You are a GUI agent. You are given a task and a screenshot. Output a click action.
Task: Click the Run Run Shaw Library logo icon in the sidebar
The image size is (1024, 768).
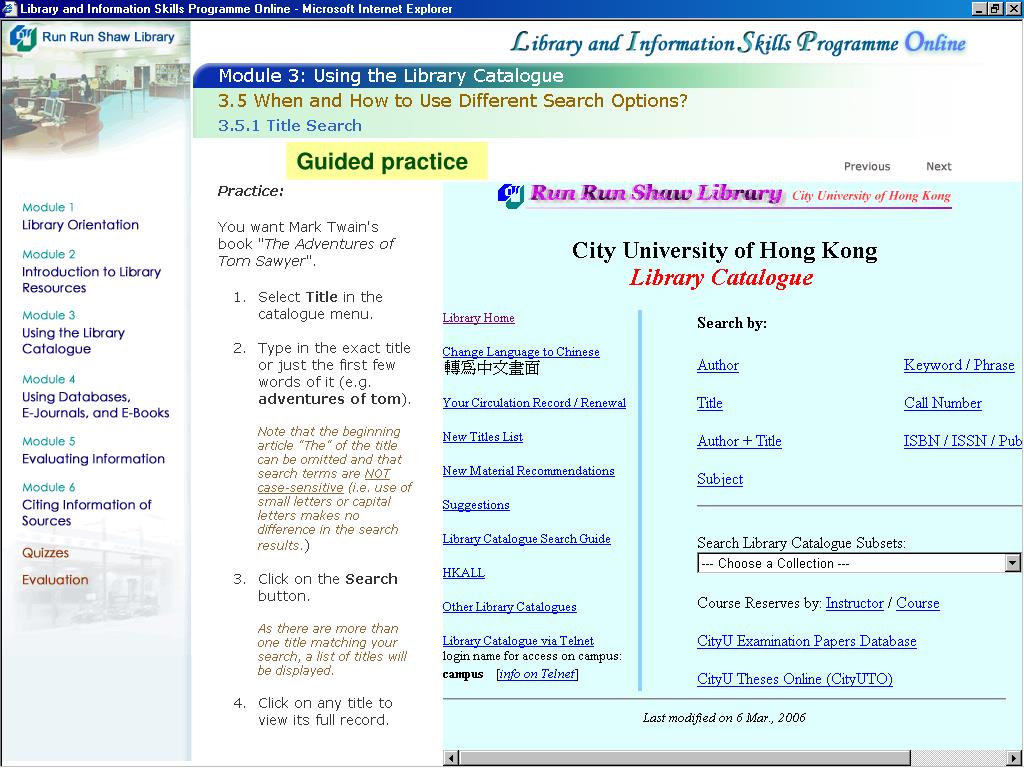[x=24, y=37]
